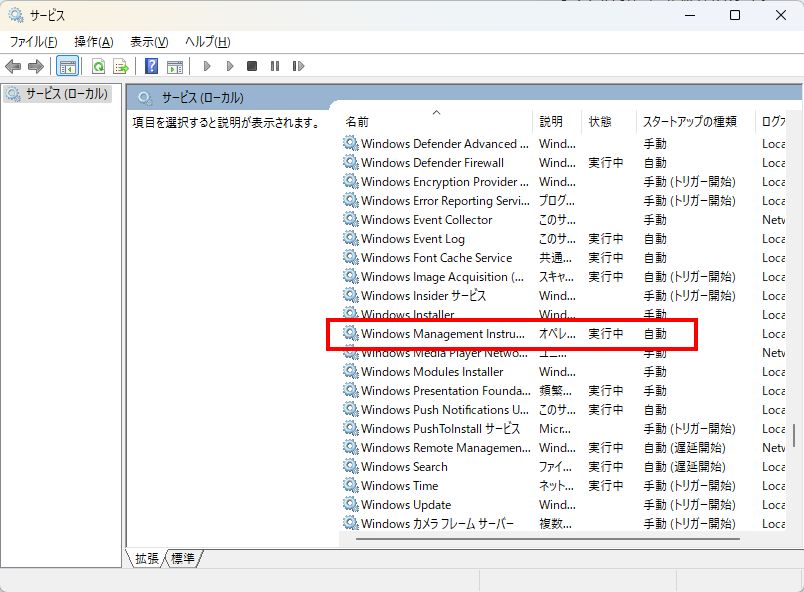Viewport: 804px width, 592px height.
Task: Toggle the Action pane toolbar icon
Action: pos(175,66)
